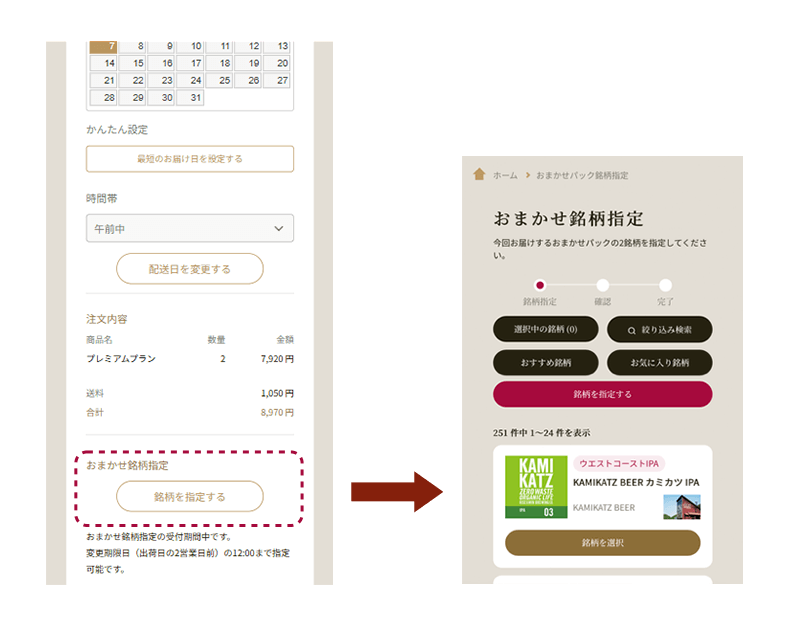Click the 絞り込み検索 magnifier icon

click(631, 330)
